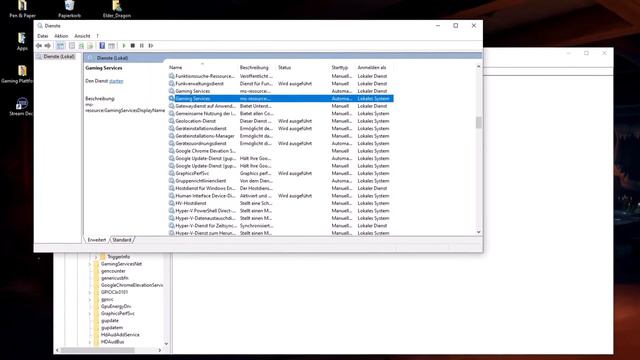Viewport: 640px width, 360px height.
Task: Select the Apps desktop folder icon
Action: (22, 41)
